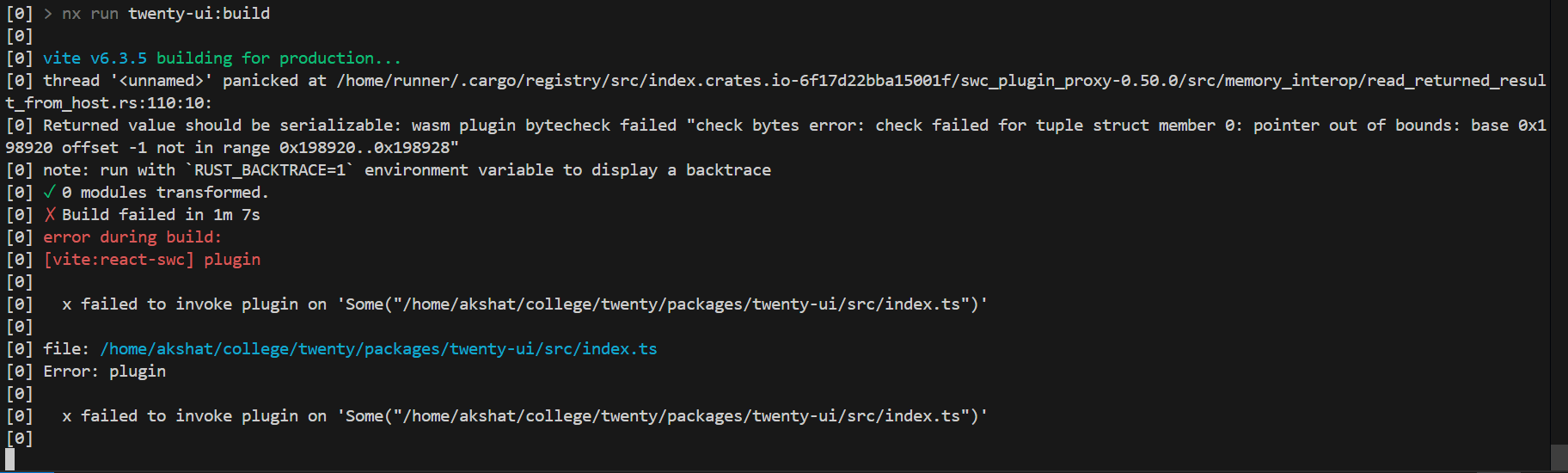1568x473 pixels.
Task: Click the red X before Build failed
Action: (x=50, y=215)
